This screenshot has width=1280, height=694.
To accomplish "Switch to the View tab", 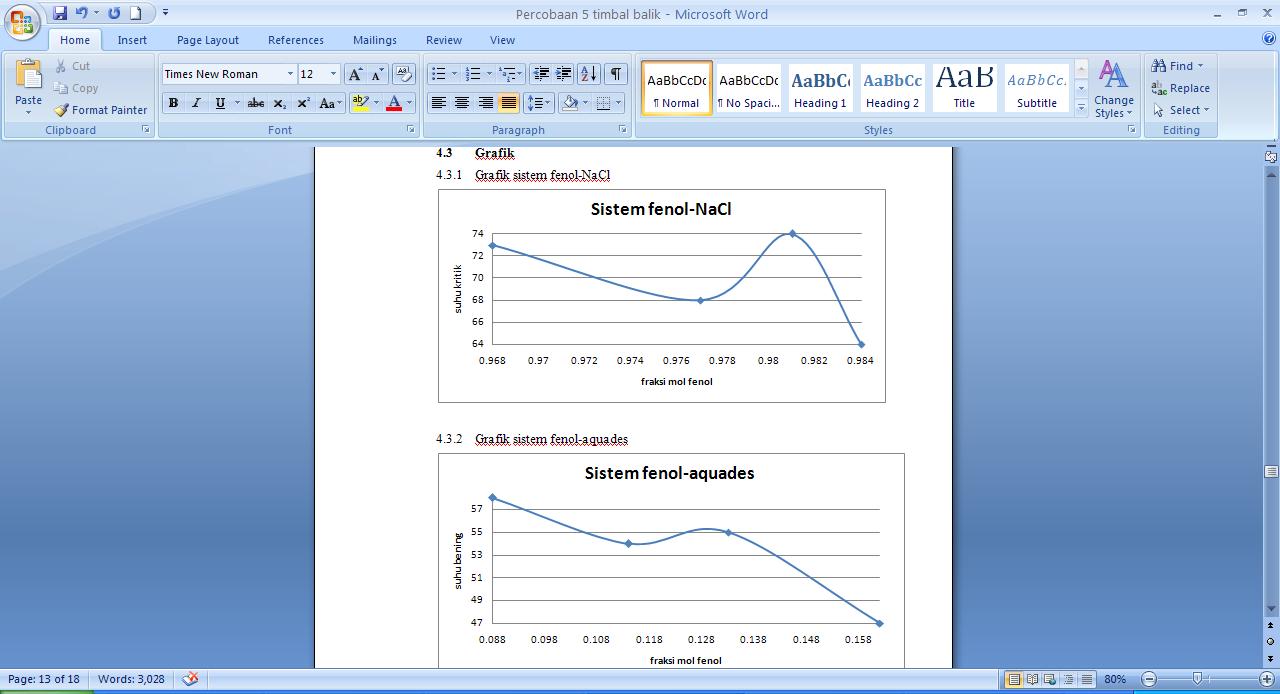I will click(x=502, y=40).
